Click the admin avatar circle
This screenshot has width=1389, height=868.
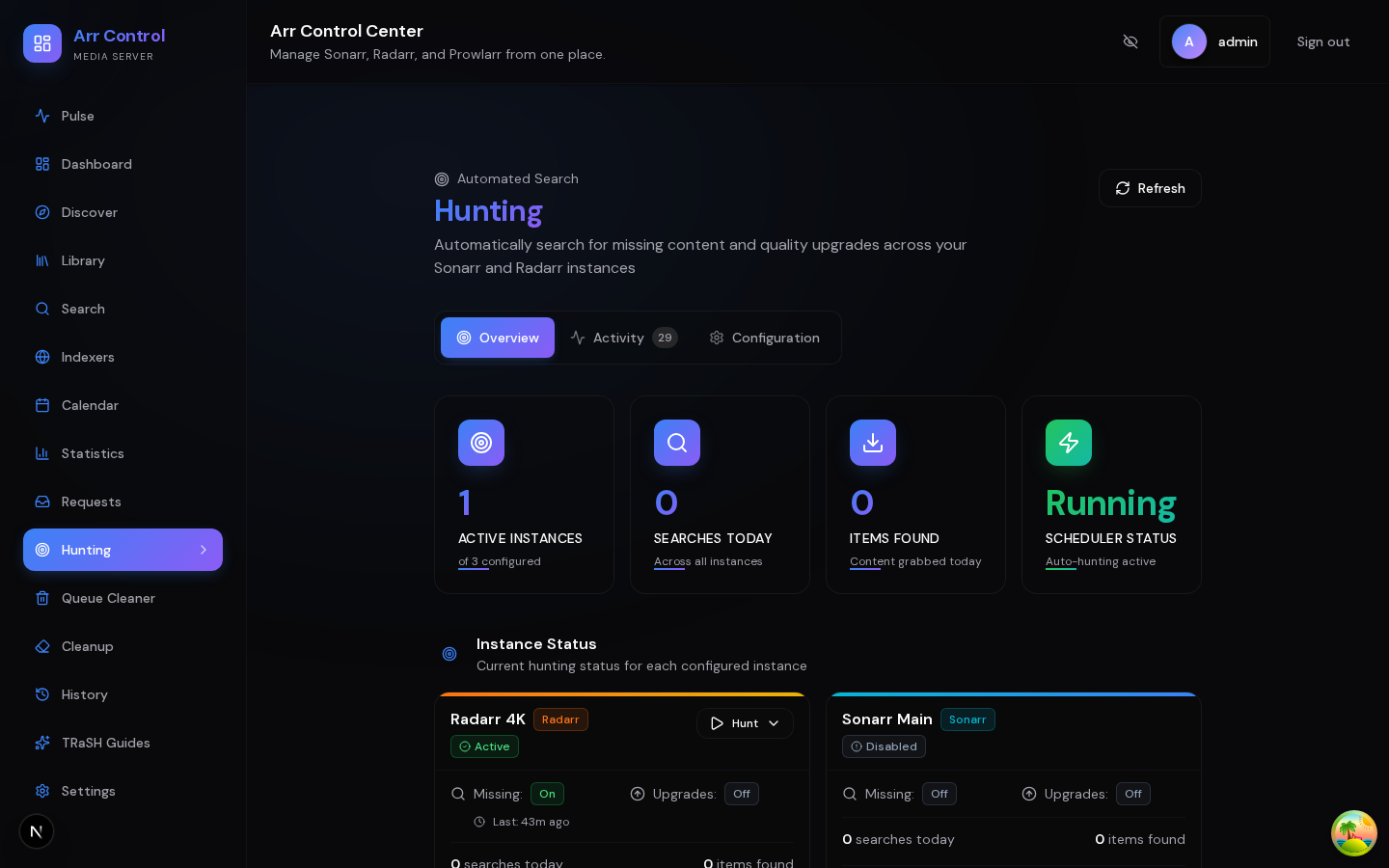[x=1189, y=41]
